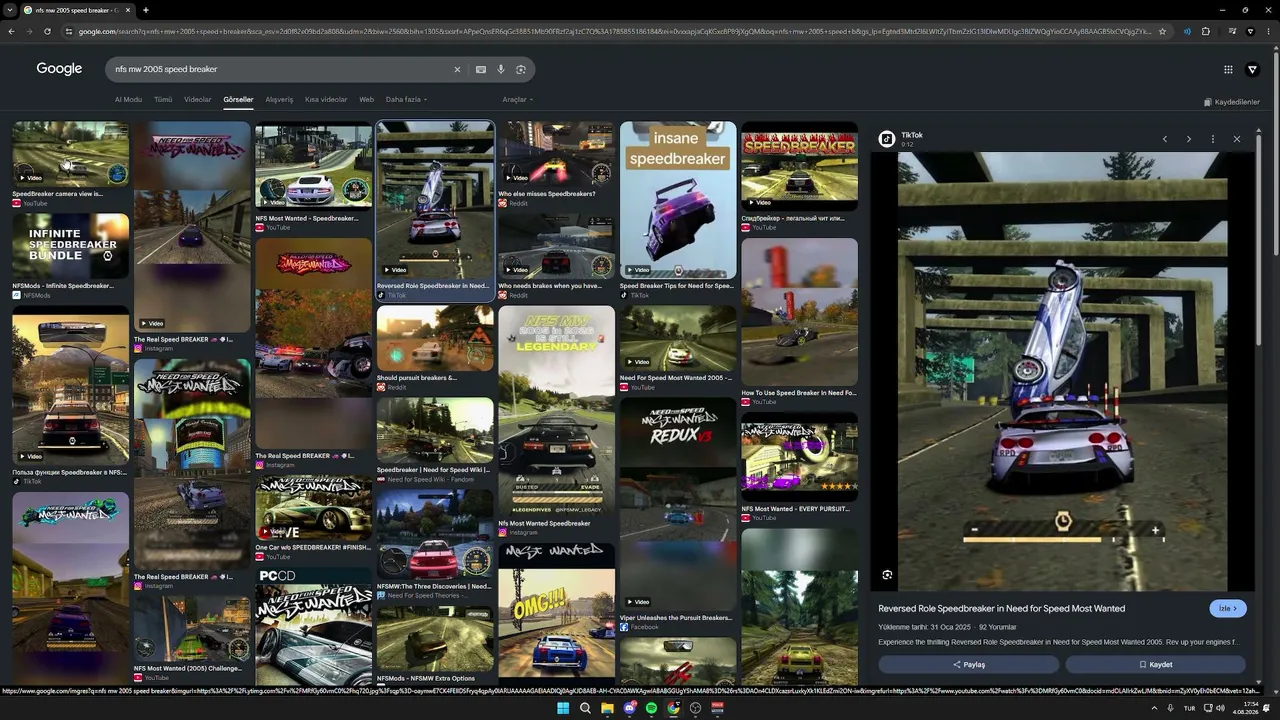Open the Araçlar tools dropdown
Viewport: 1280px width, 720px height.
click(517, 100)
